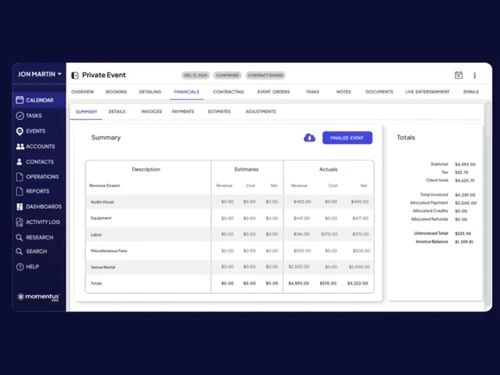Screen dimensions: 500x375
Task: Select the Miscellaneous Fees row
Action: [230, 251]
